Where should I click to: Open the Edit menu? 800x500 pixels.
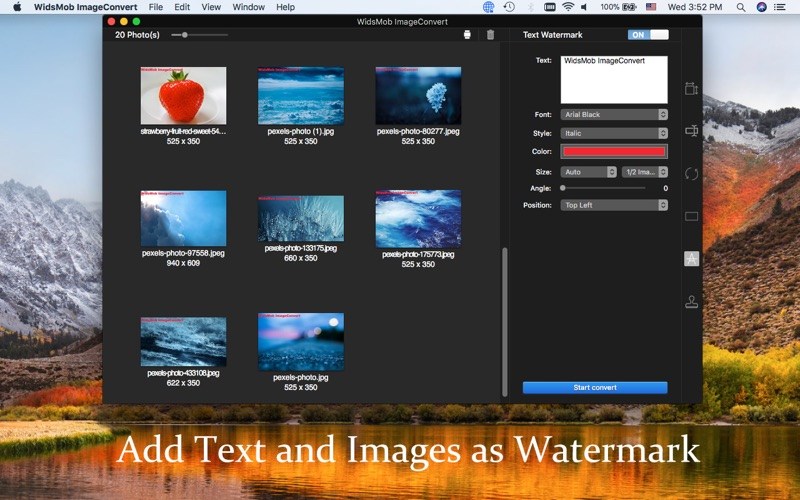click(x=182, y=7)
